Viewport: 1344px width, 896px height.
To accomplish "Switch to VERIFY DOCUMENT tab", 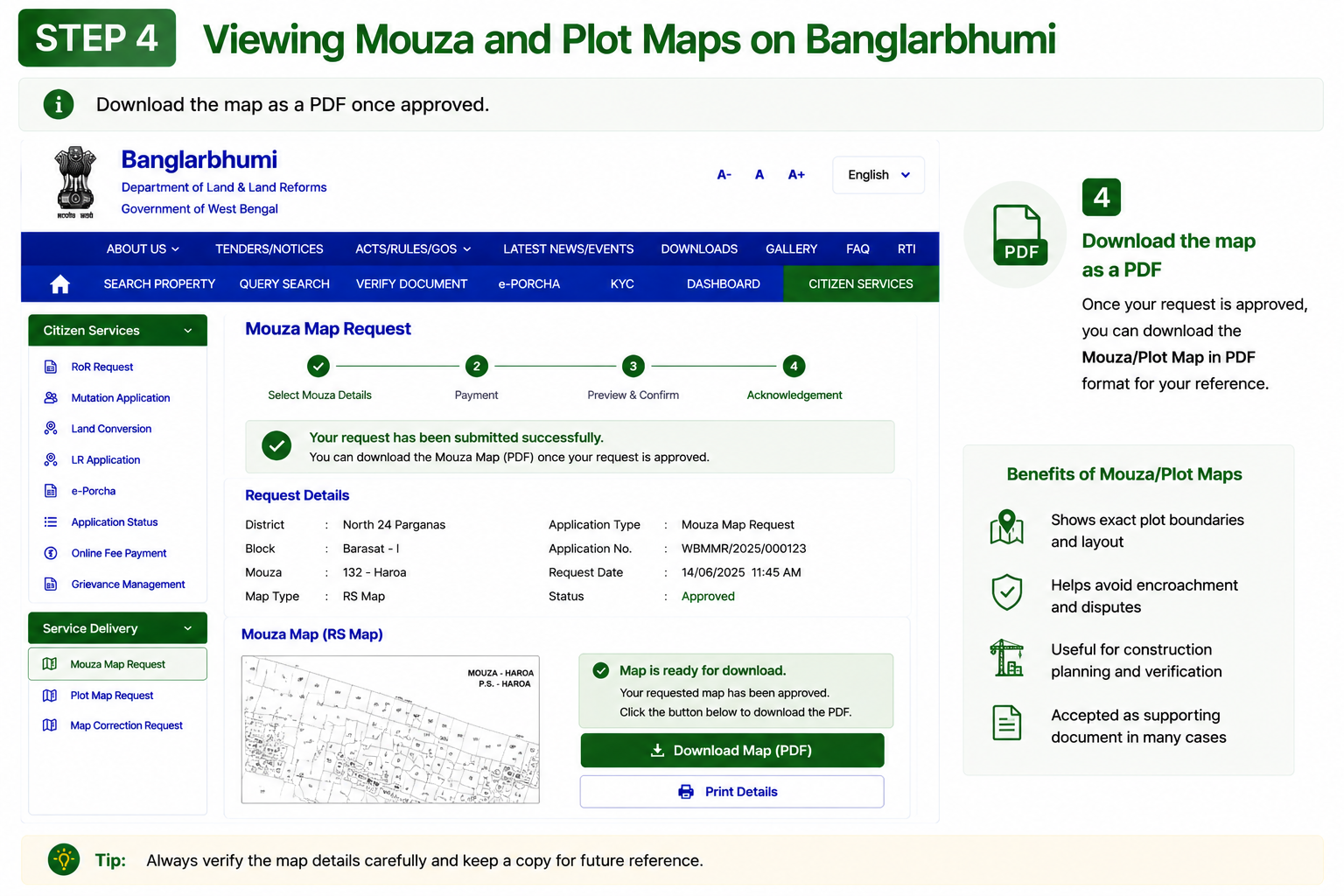I will 411,284.
